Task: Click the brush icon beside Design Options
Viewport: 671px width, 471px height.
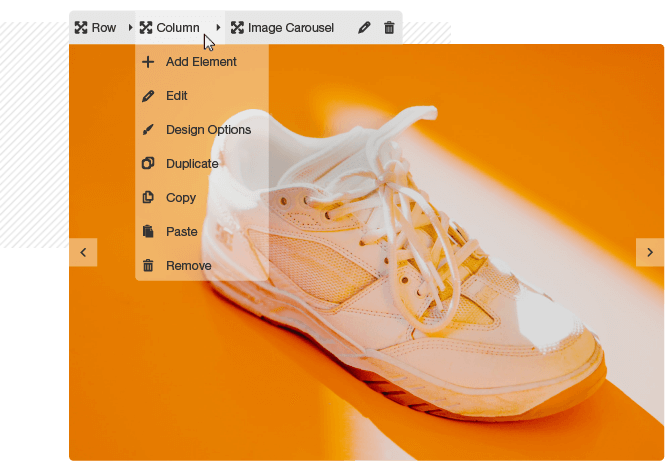Action: coord(148,130)
